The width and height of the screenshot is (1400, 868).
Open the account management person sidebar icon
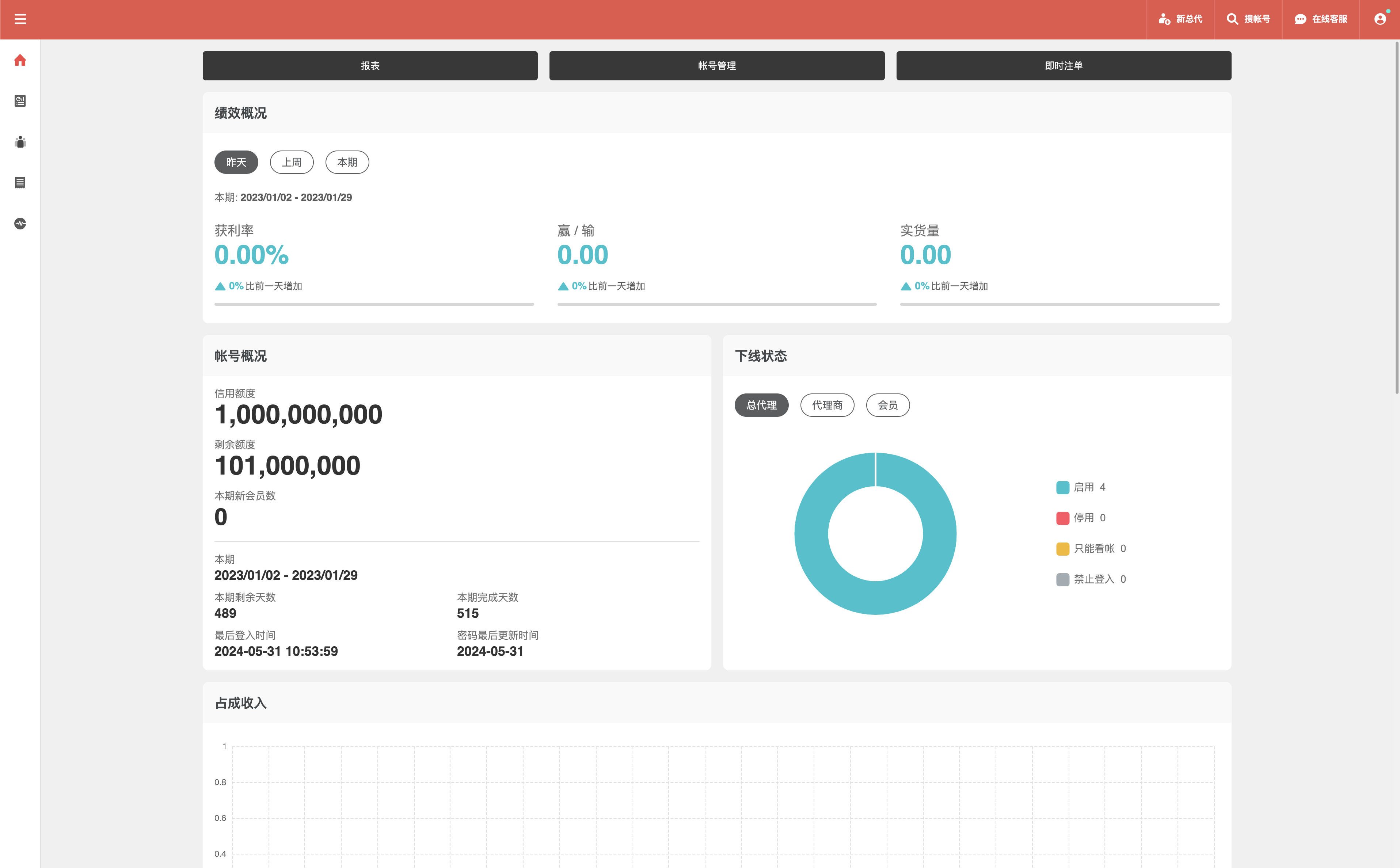click(x=20, y=142)
